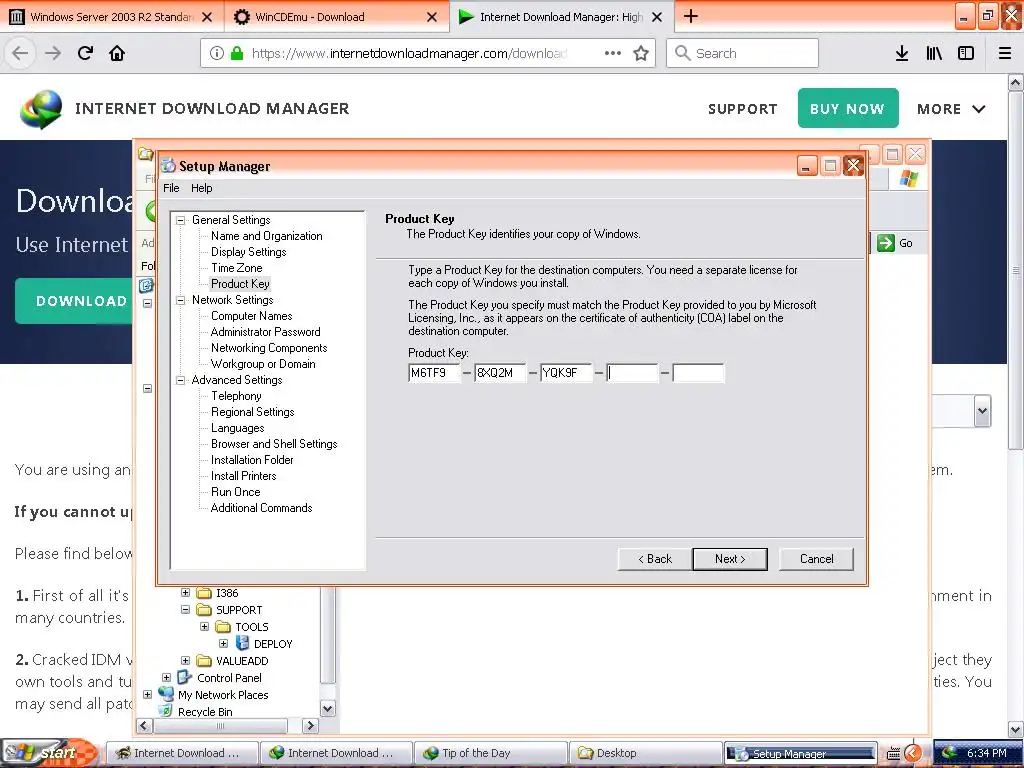Select the Recycle Bin icon
The height and width of the screenshot is (768, 1024).
[167, 711]
